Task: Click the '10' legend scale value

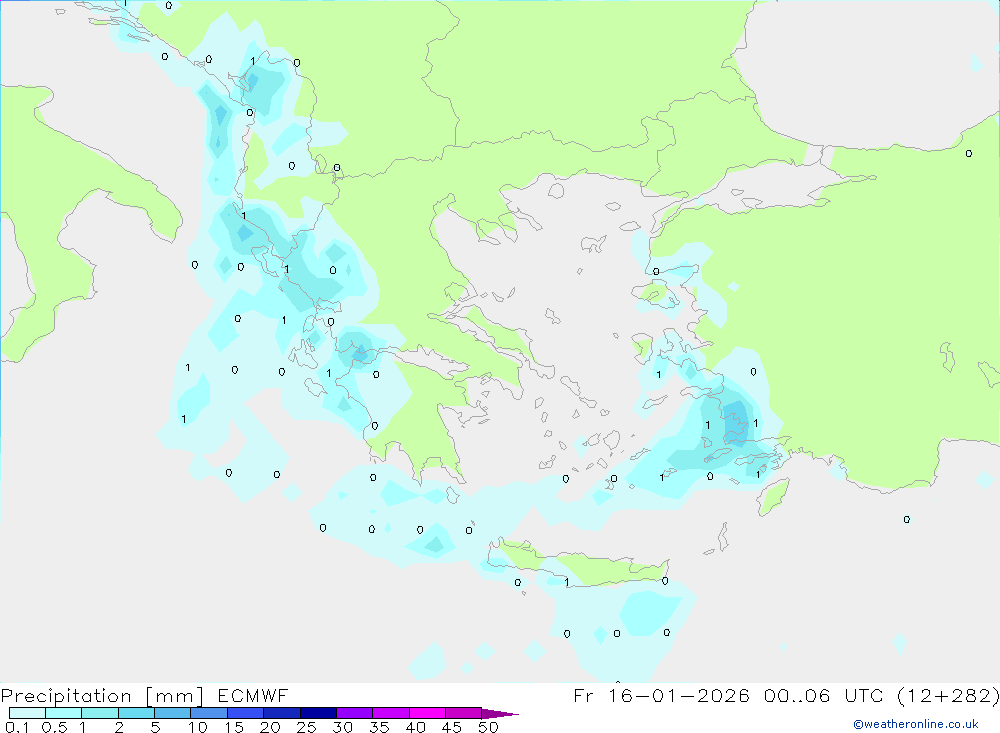Action: [198, 727]
